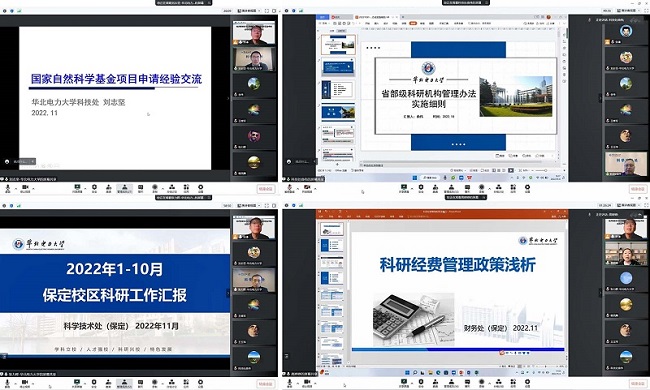Screen dimensions: 650x390
Task: Click End Meeting in the 保定校区科研工作汇报 window
Action: (266, 384)
